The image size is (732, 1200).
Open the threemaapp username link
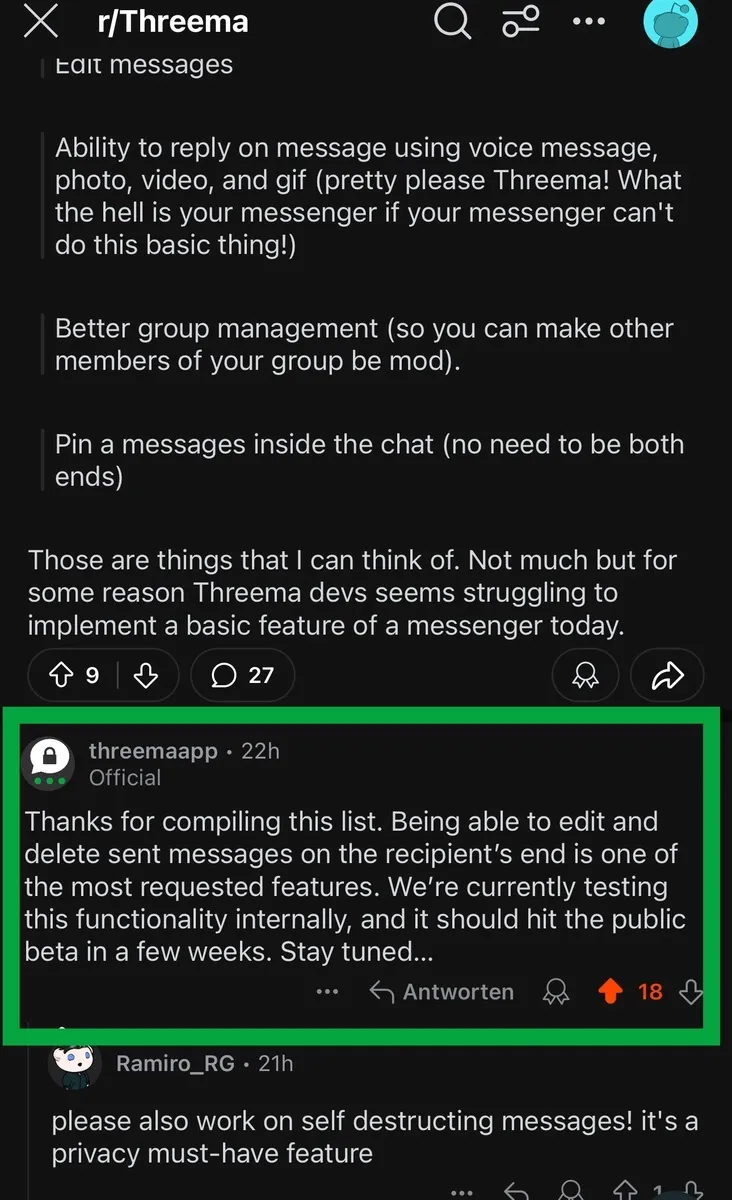[x=152, y=751]
